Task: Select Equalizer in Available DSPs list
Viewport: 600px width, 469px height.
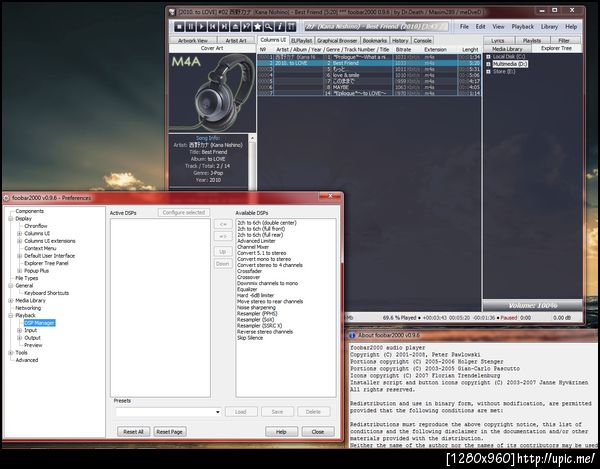Action: coord(247,290)
